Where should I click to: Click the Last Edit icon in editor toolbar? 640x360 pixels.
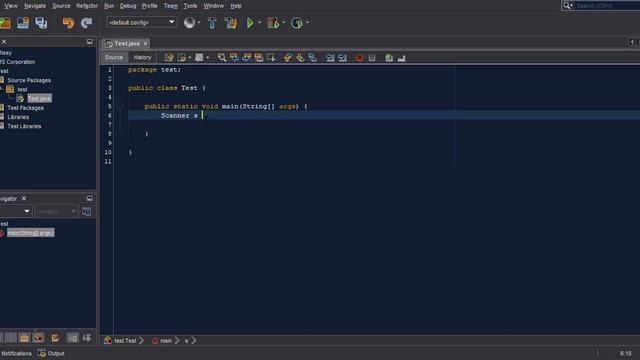pos(169,58)
